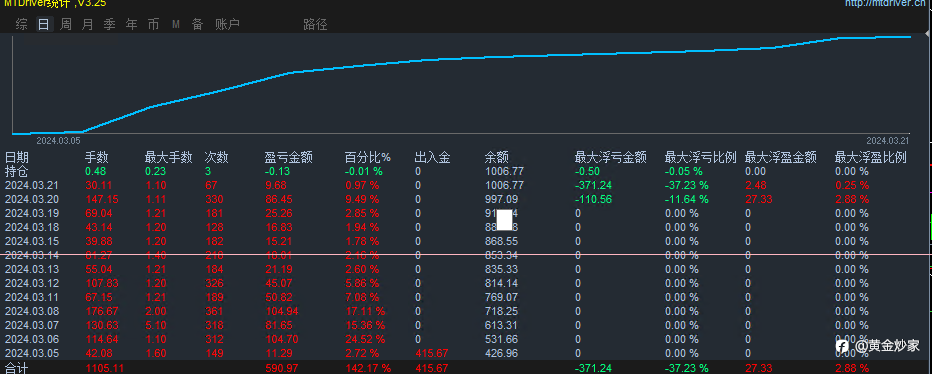Click the 0.48 position lots value
The image size is (932, 374).
pyautogui.click(x=96, y=171)
